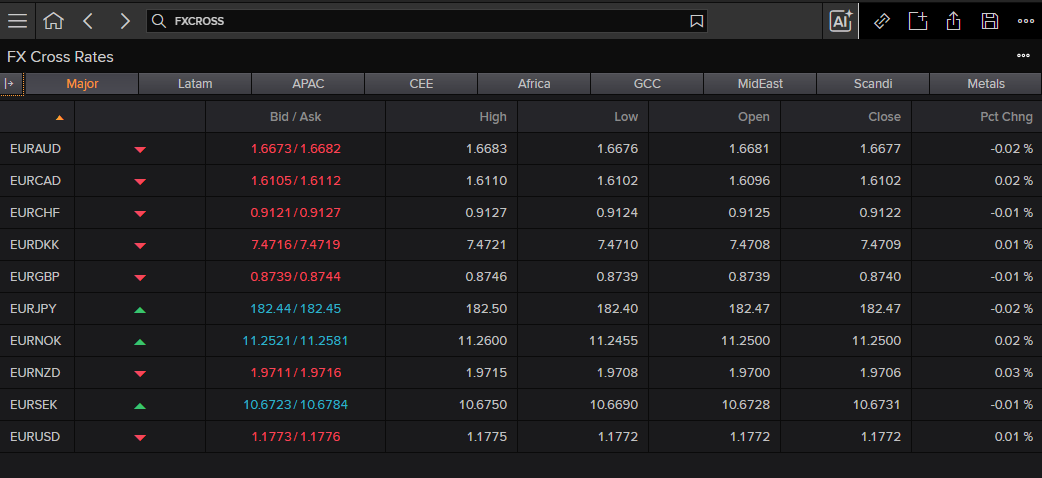Open the hamburger main menu
This screenshot has width=1042, height=478.
coord(17,21)
